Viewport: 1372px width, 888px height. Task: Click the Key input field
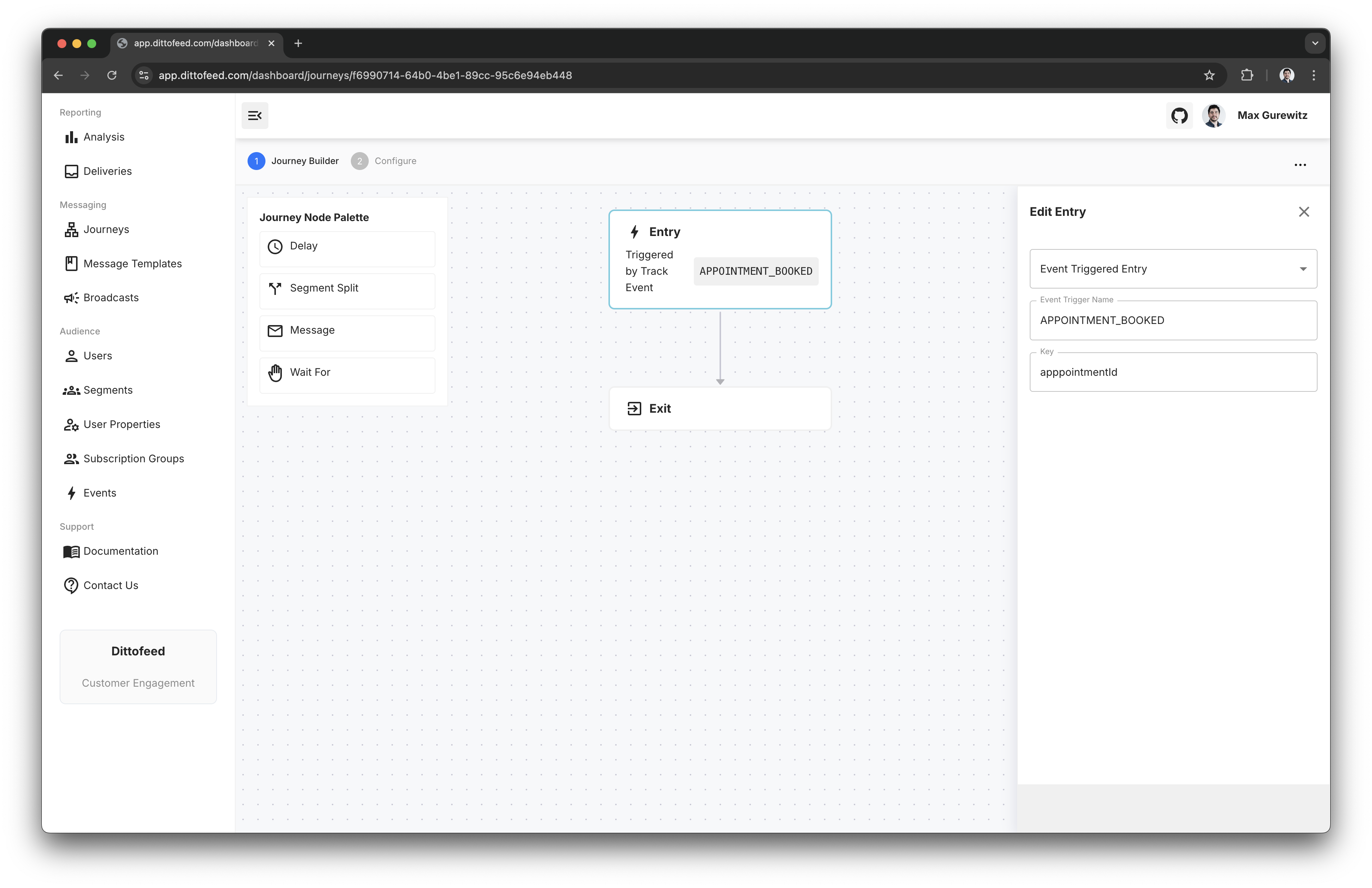(x=1173, y=372)
